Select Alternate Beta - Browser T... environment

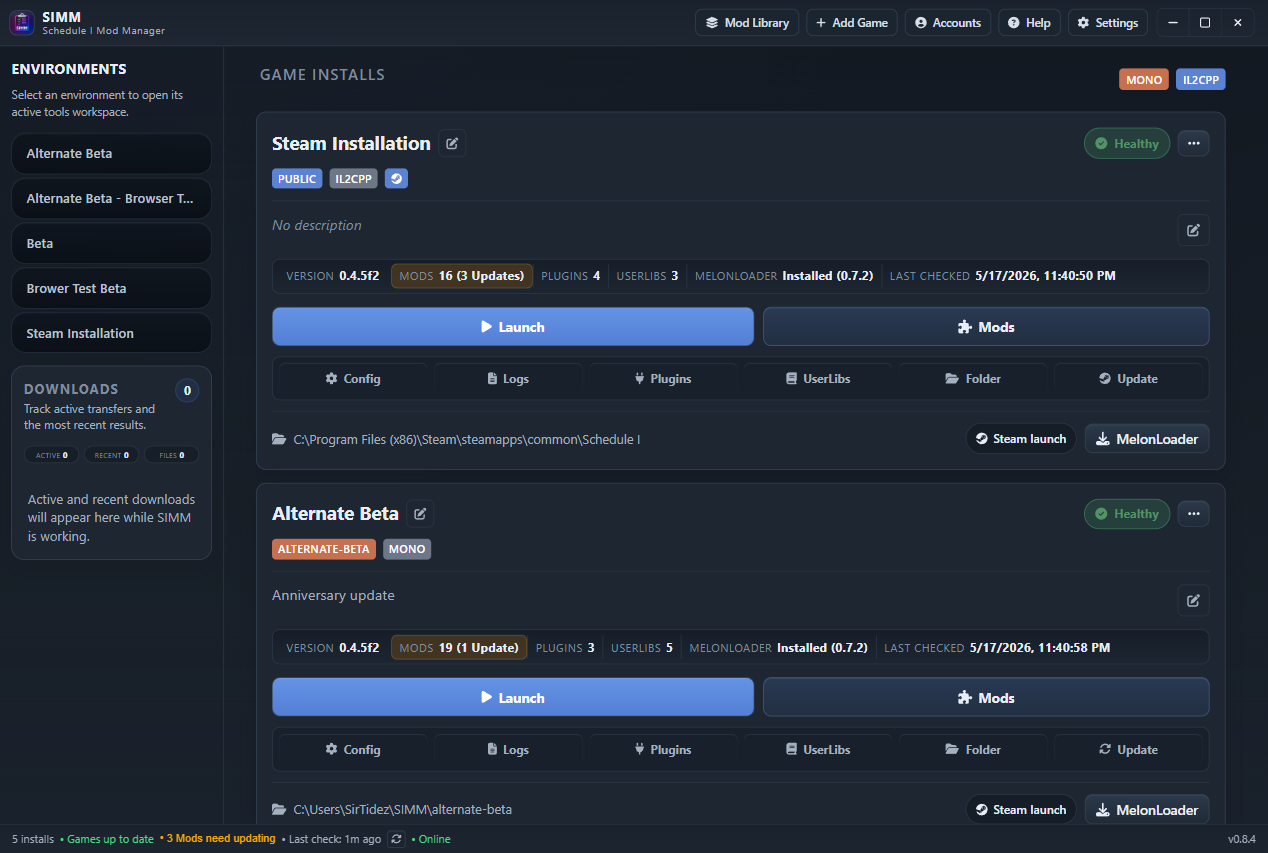click(x=111, y=198)
